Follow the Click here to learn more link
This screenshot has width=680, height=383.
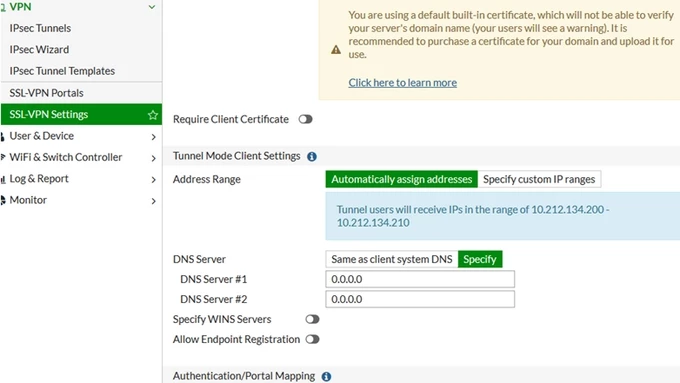pos(402,83)
